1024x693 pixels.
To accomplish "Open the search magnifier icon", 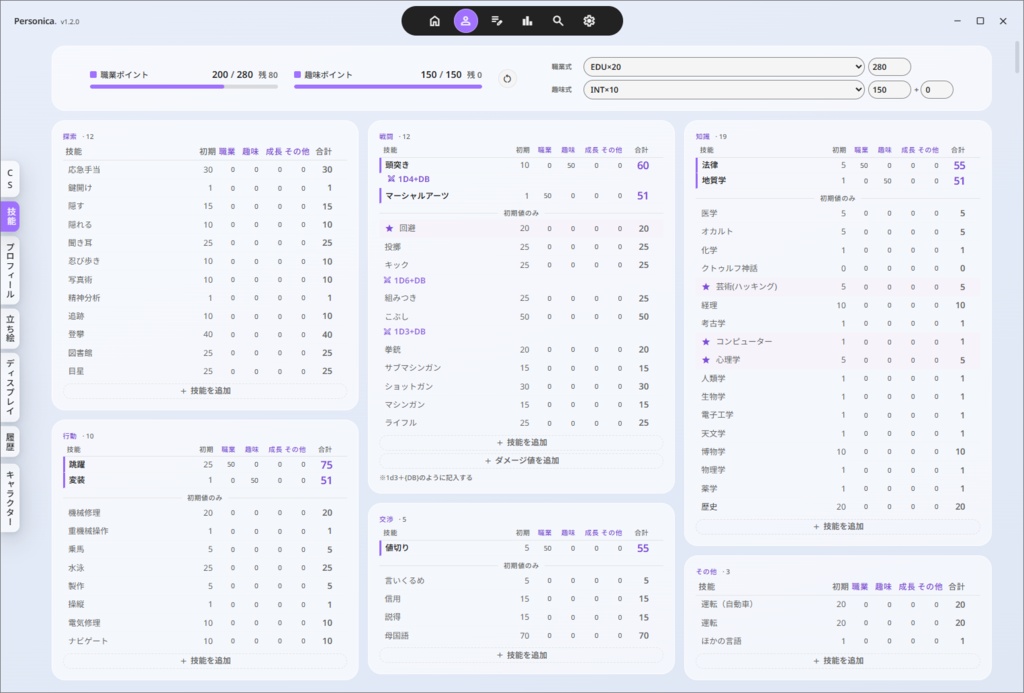I will click(558, 21).
